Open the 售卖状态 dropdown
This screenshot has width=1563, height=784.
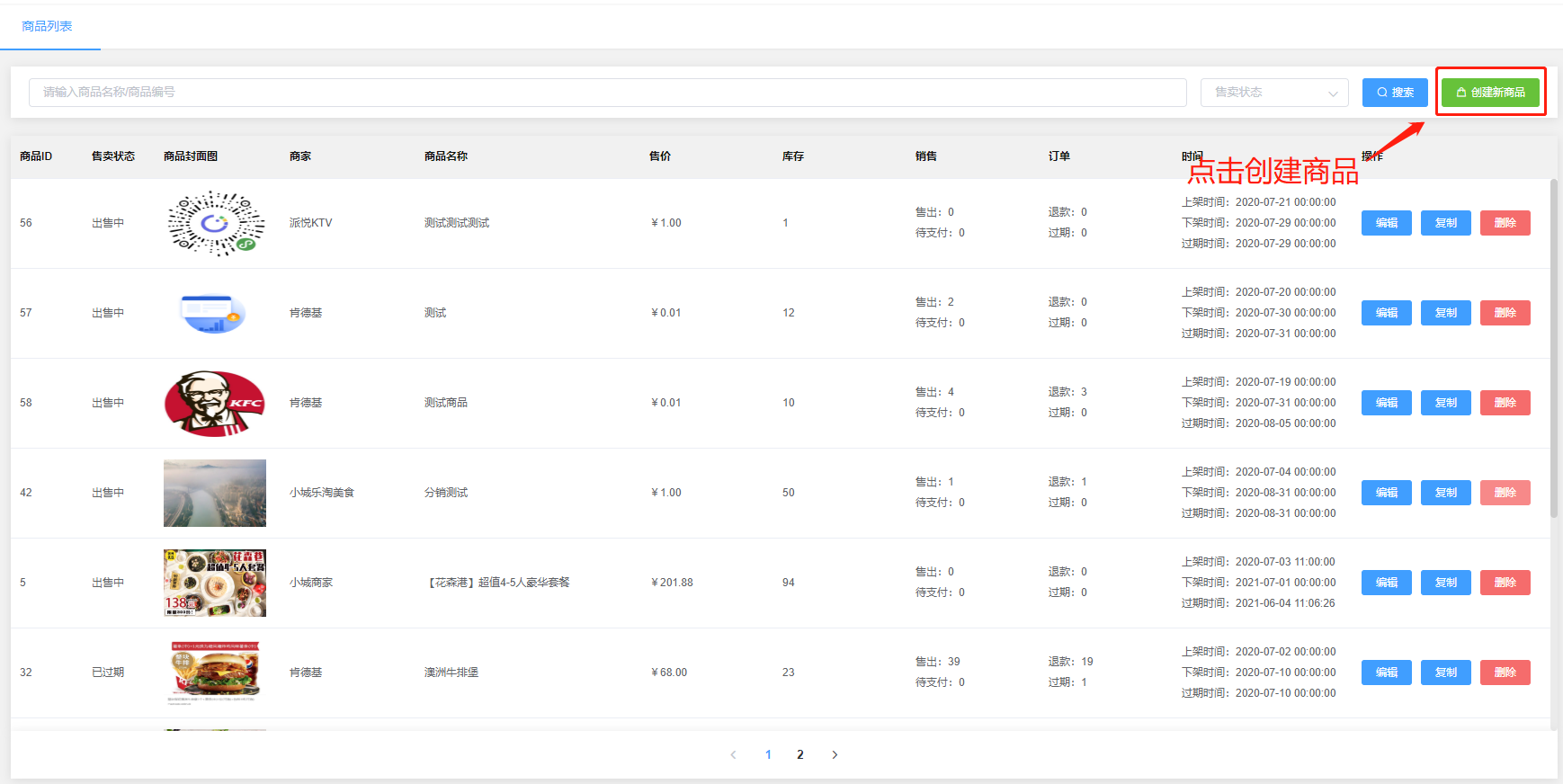click(1274, 93)
